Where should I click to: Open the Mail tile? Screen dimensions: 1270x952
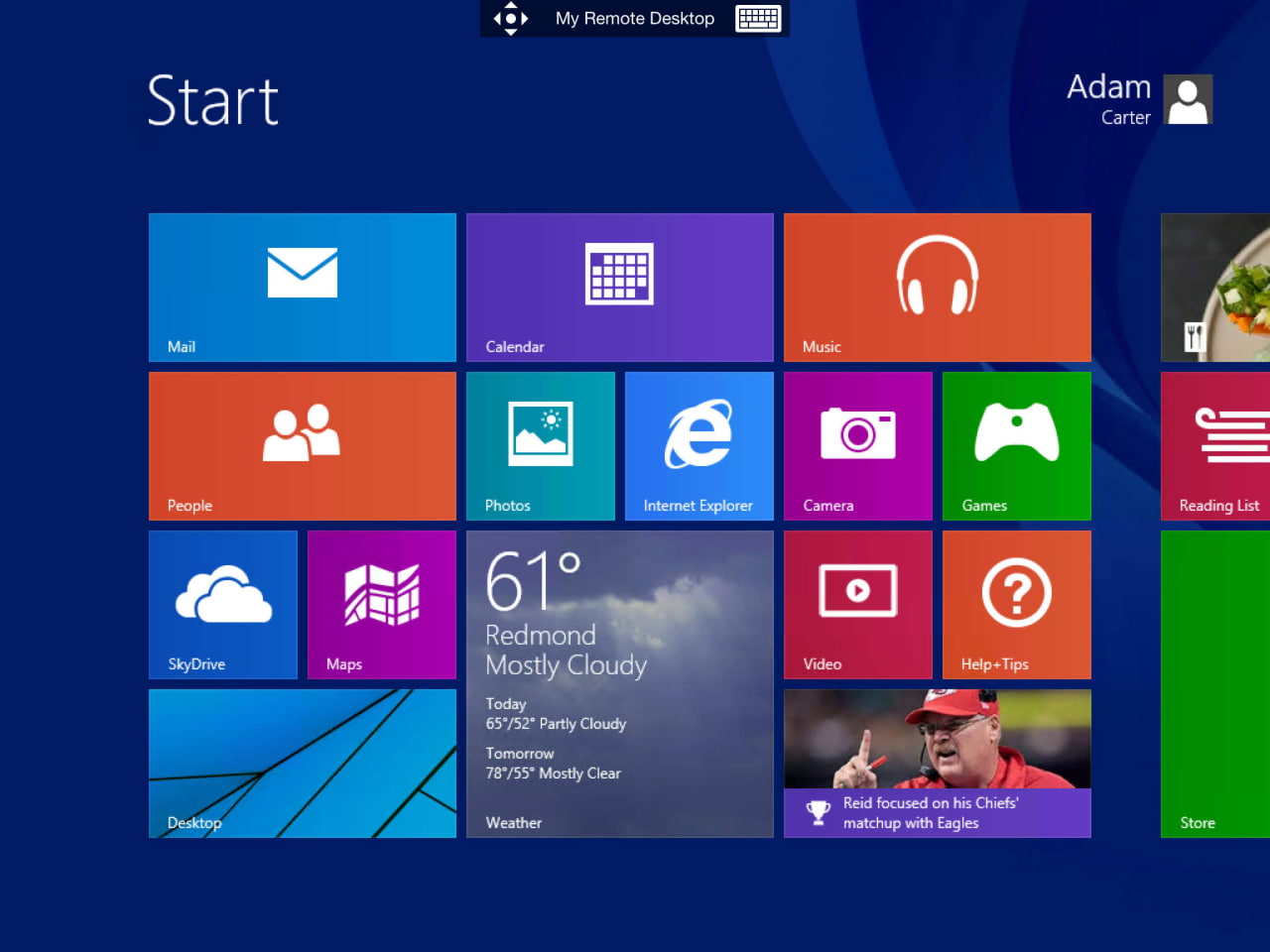[302, 287]
